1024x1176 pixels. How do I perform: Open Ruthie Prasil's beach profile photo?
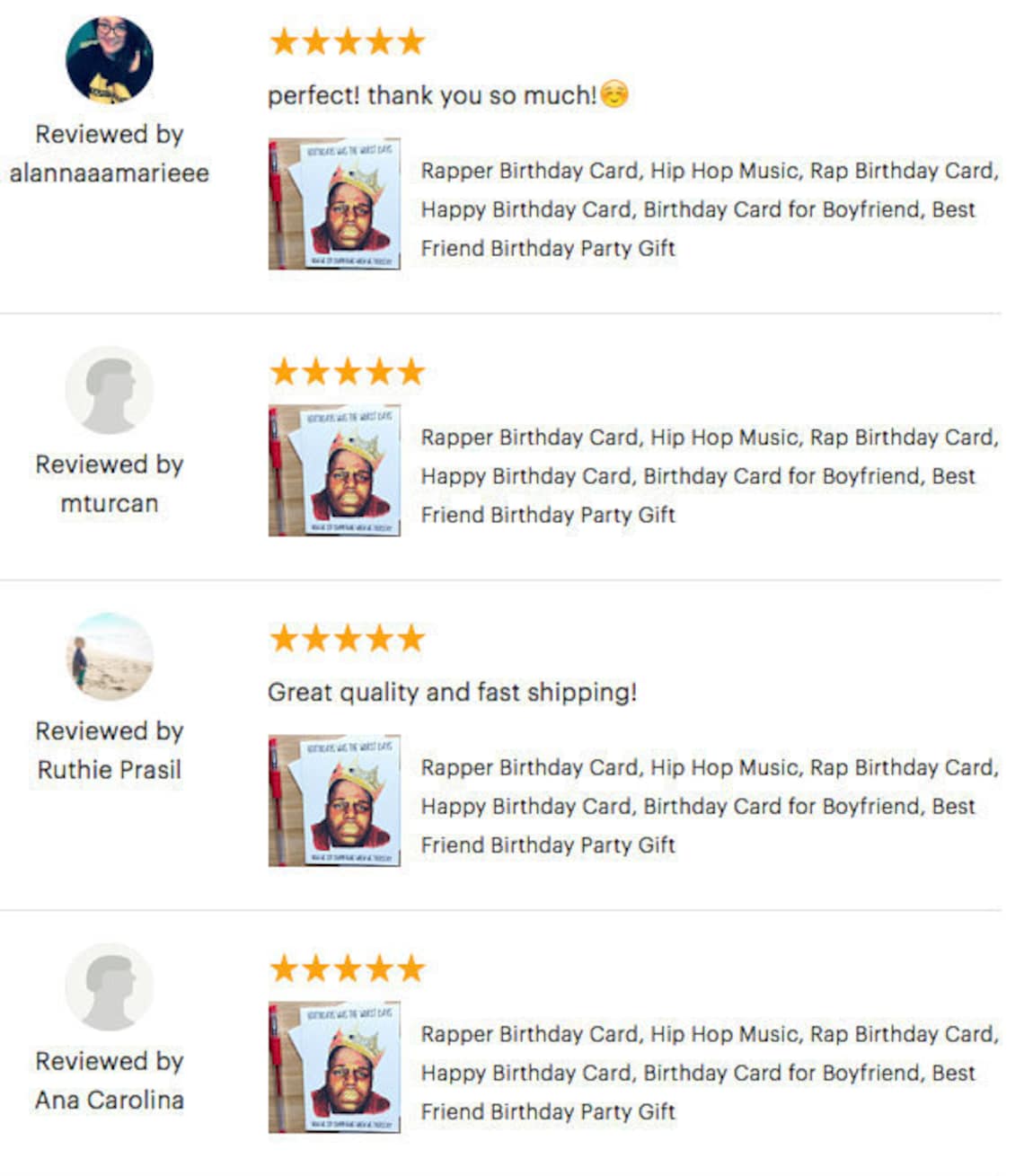pyautogui.click(x=110, y=657)
